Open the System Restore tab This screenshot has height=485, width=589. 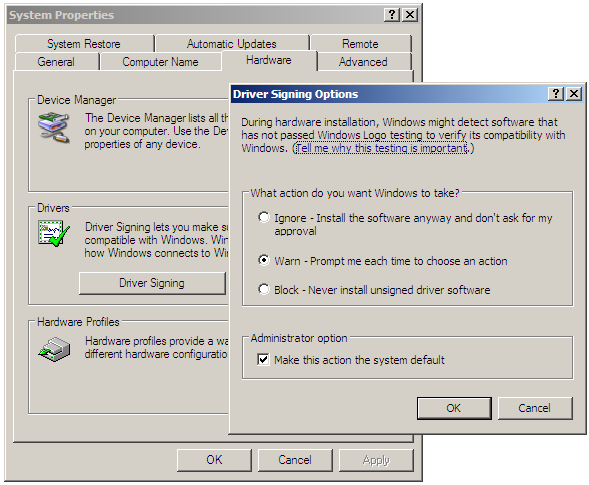pos(84,44)
